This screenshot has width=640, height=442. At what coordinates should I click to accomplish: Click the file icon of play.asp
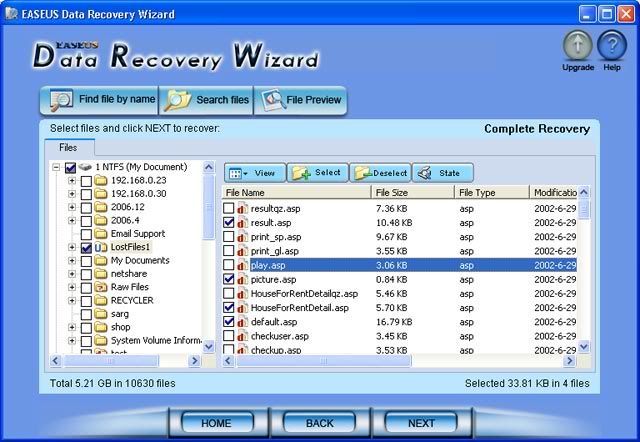[x=242, y=265]
